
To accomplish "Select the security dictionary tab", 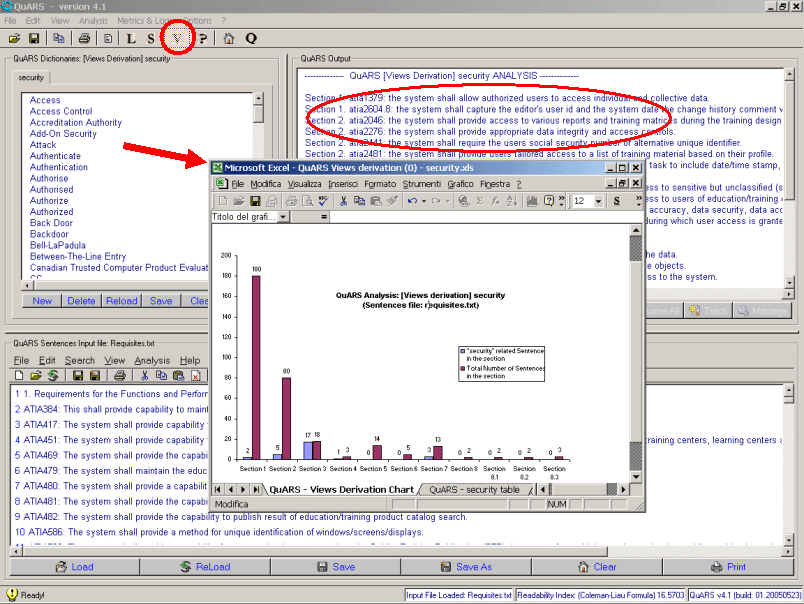I will point(31,77).
